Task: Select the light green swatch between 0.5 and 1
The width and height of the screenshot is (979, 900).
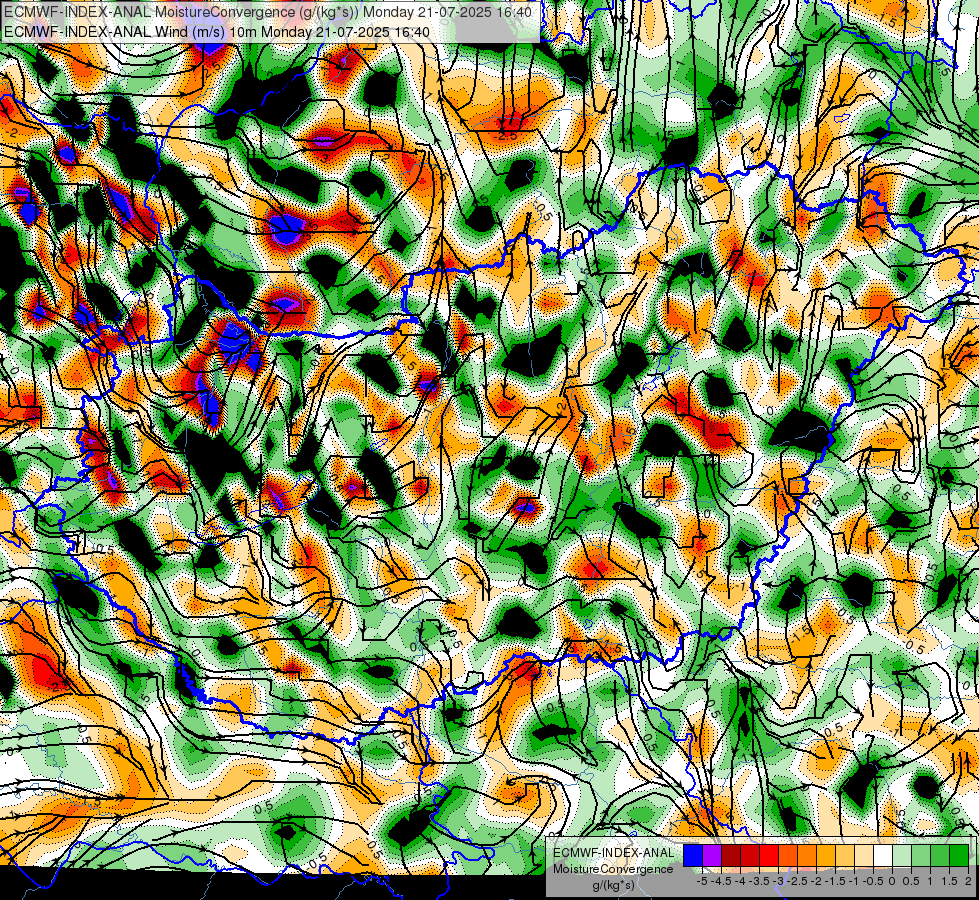Action: coord(921,856)
